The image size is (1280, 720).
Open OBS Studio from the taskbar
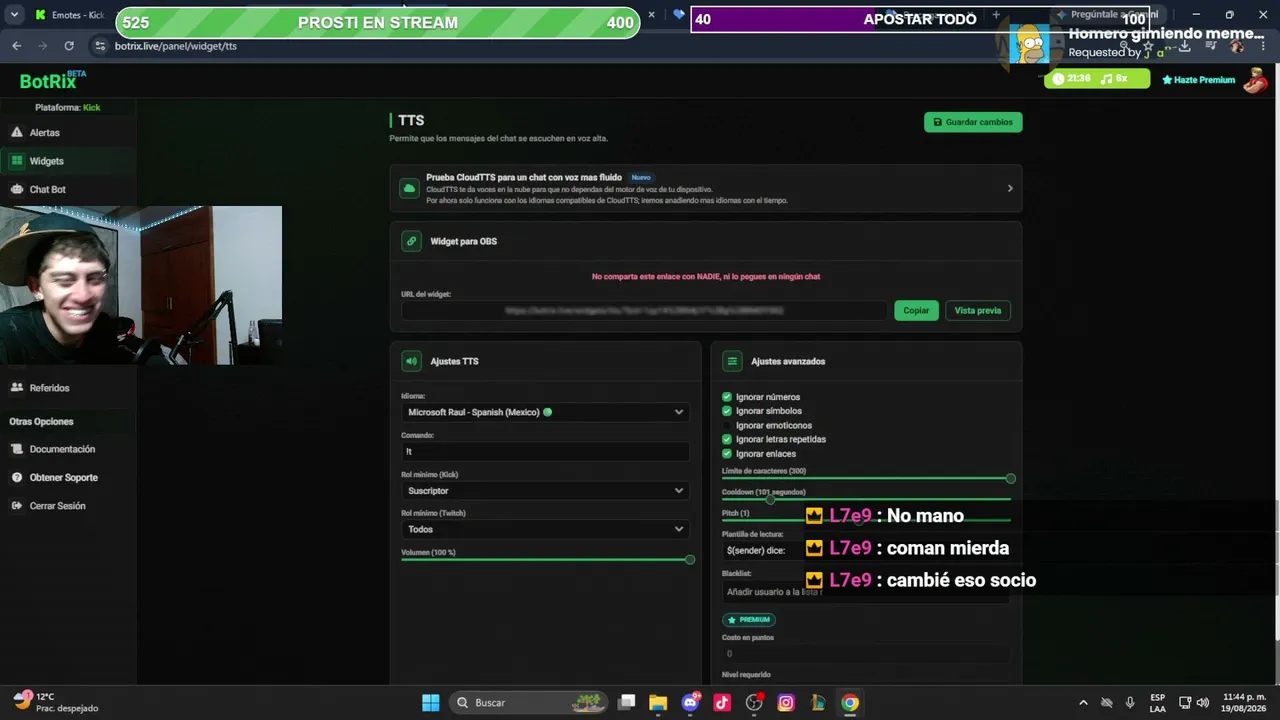click(x=754, y=703)
